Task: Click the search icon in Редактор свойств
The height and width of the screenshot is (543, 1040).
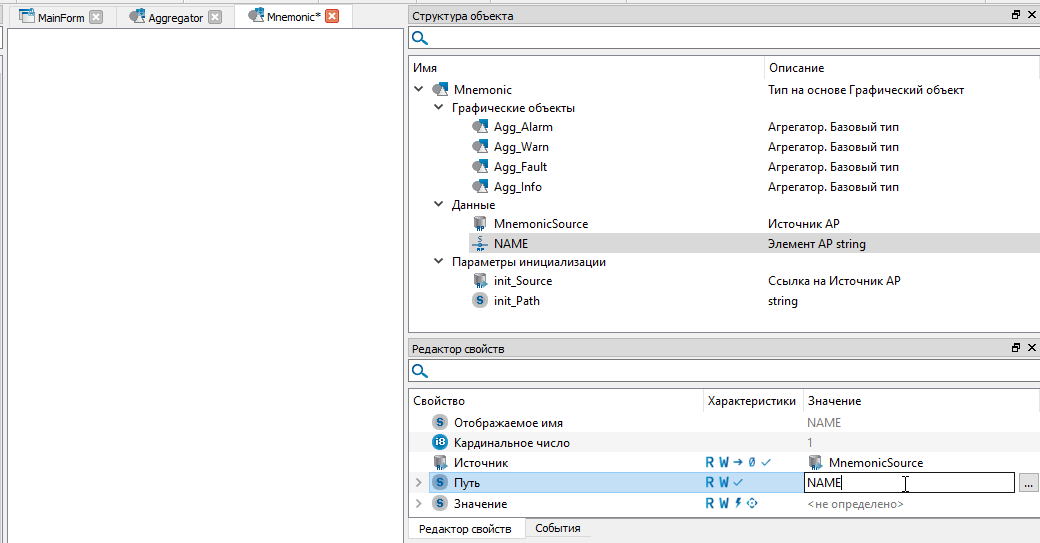Action: 420,371
